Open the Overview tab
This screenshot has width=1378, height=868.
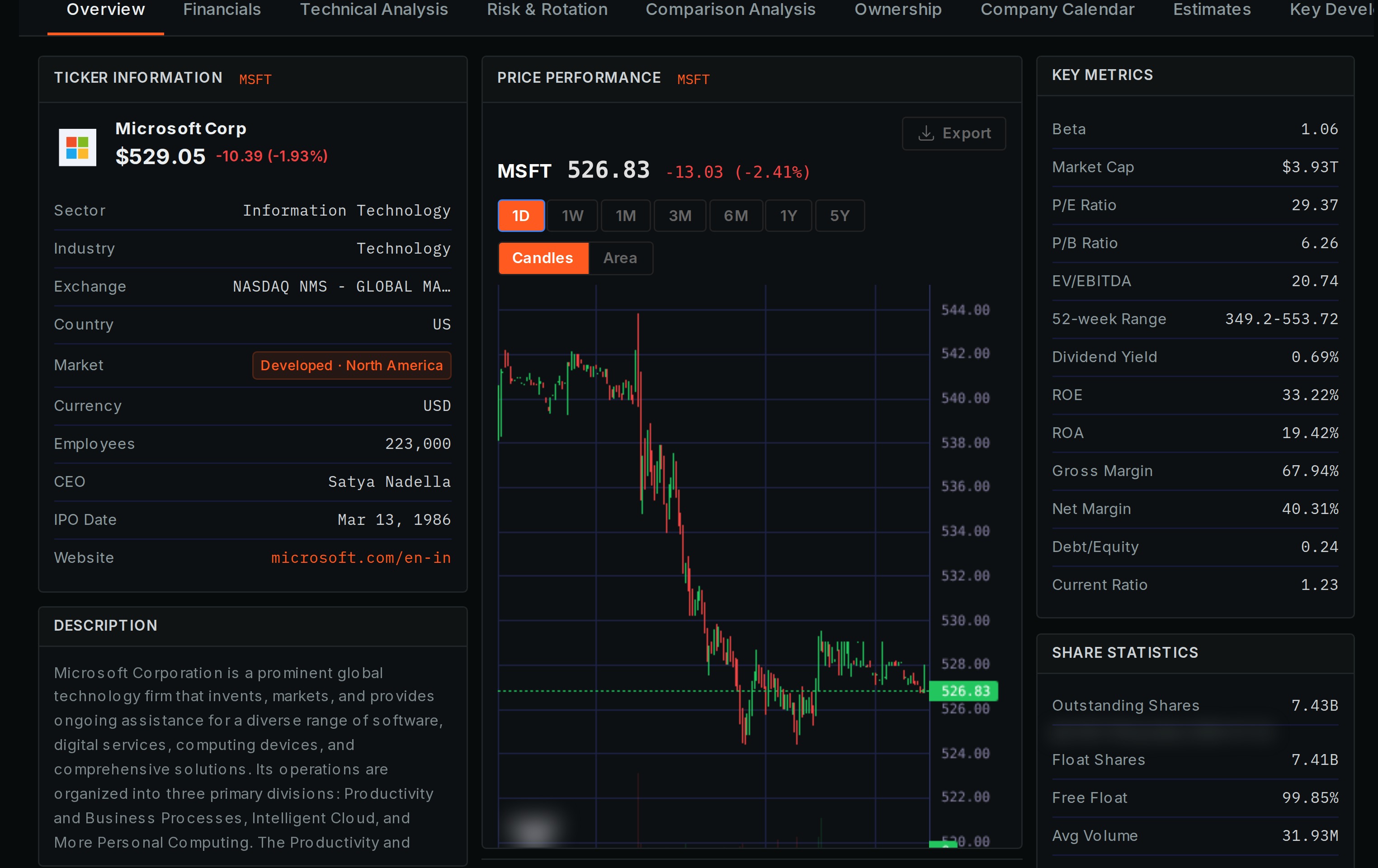tap(106, 10)
